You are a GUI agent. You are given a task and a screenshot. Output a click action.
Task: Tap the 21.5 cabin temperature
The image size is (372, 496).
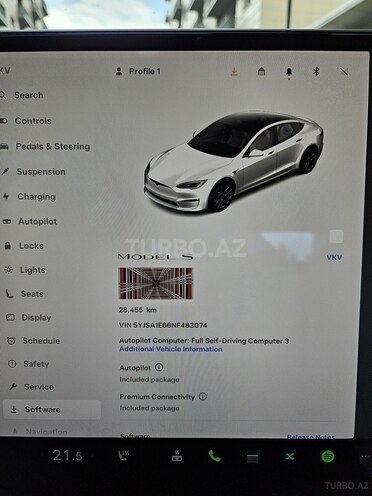68,456
